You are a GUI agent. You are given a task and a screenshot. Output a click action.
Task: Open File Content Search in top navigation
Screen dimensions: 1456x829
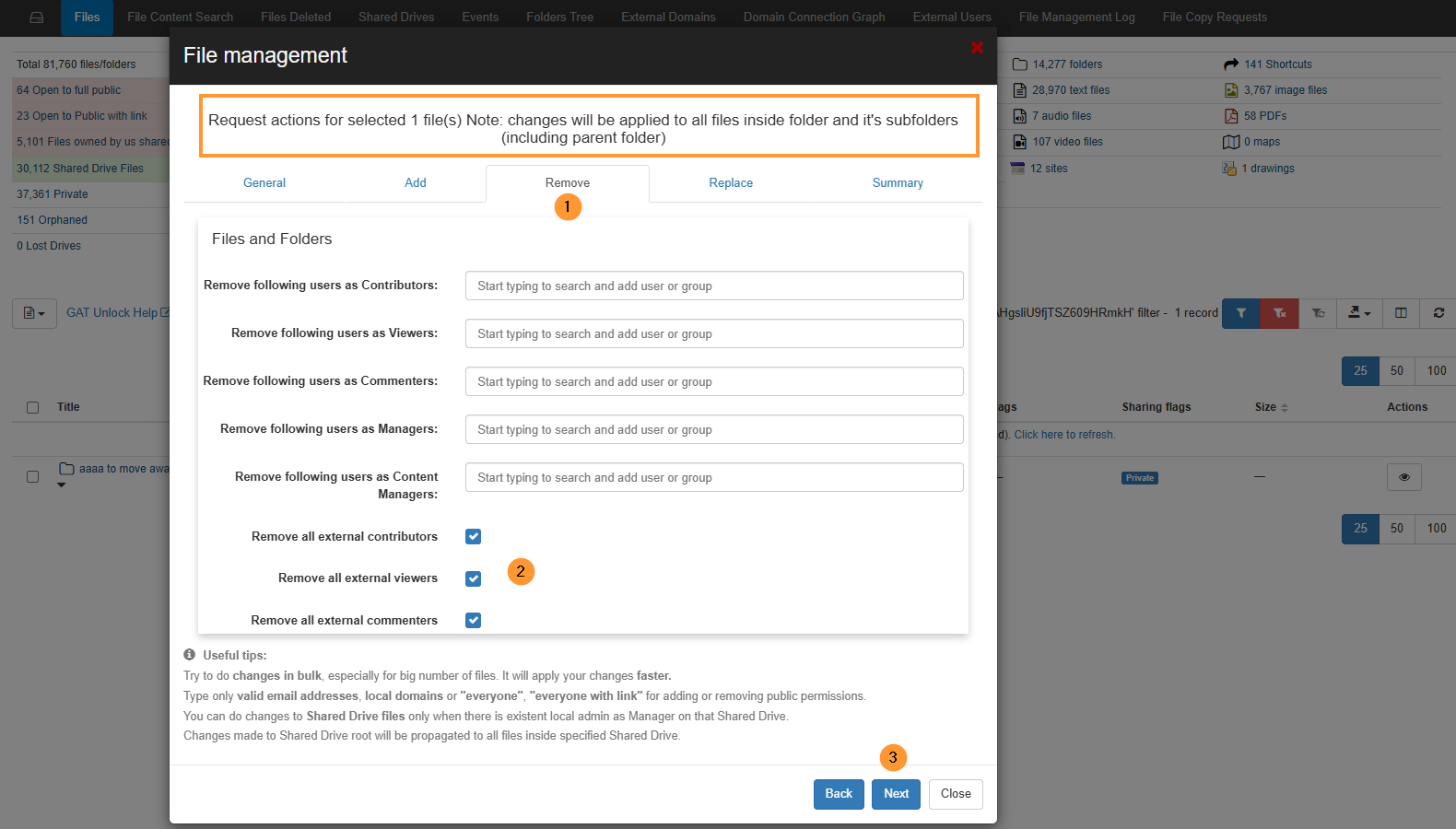coord(181,18)
